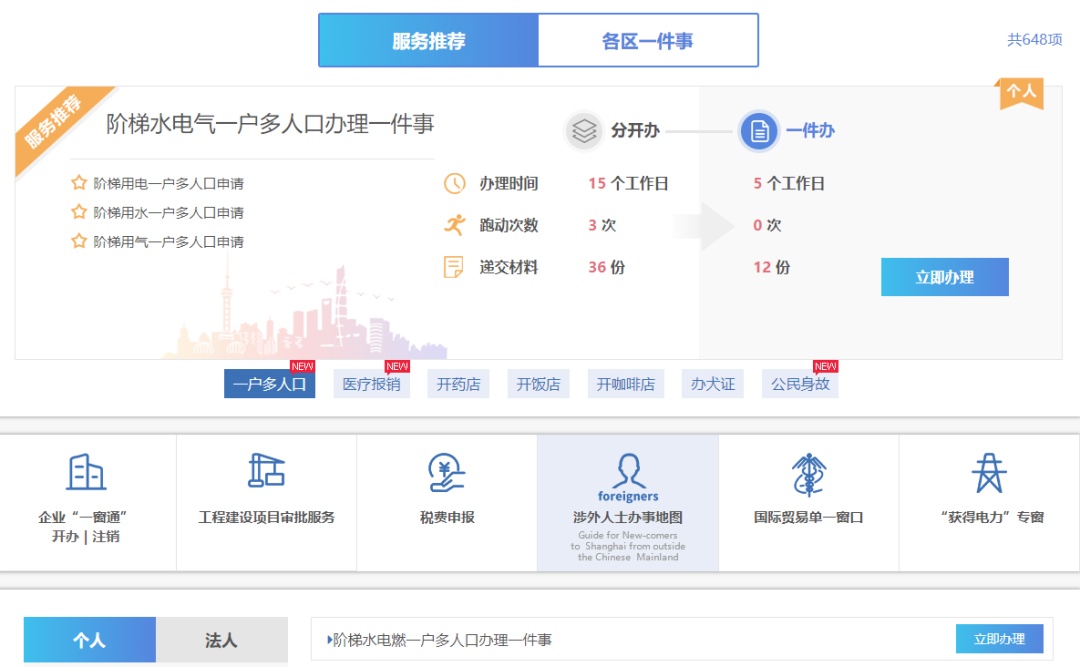Open the foreigners 涉外人士办事地图 icon
The width and height of the screenshot is (1080, 667).
(628, 472)
